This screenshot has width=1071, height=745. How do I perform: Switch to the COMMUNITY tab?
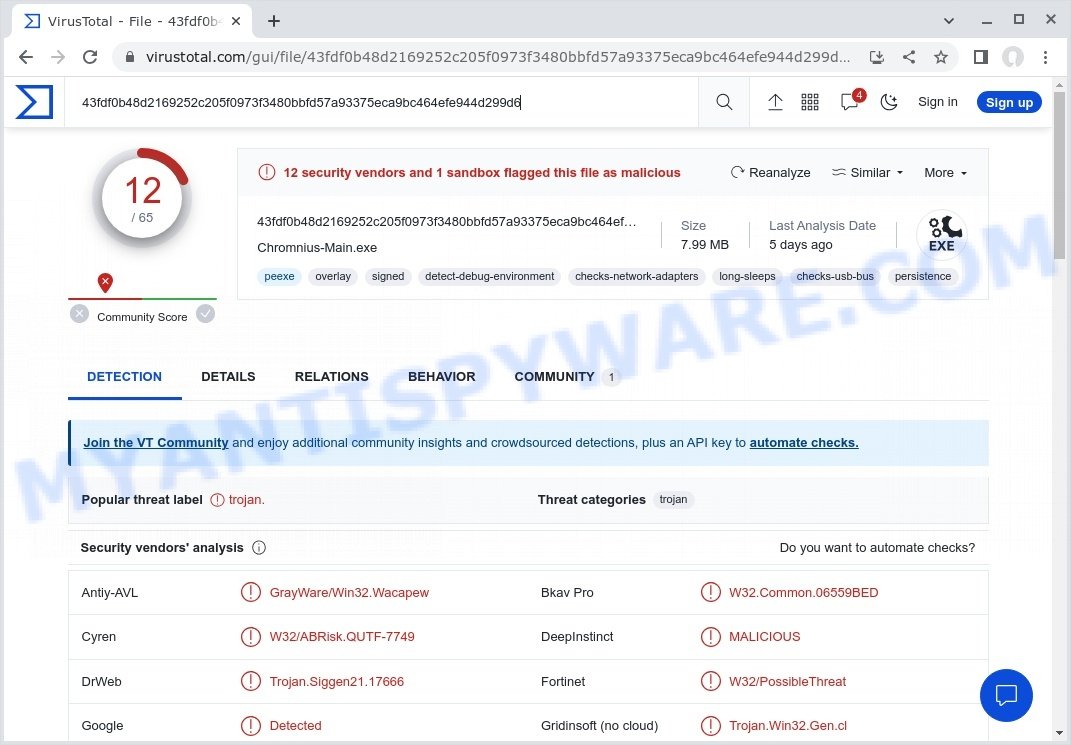[566, 377]
